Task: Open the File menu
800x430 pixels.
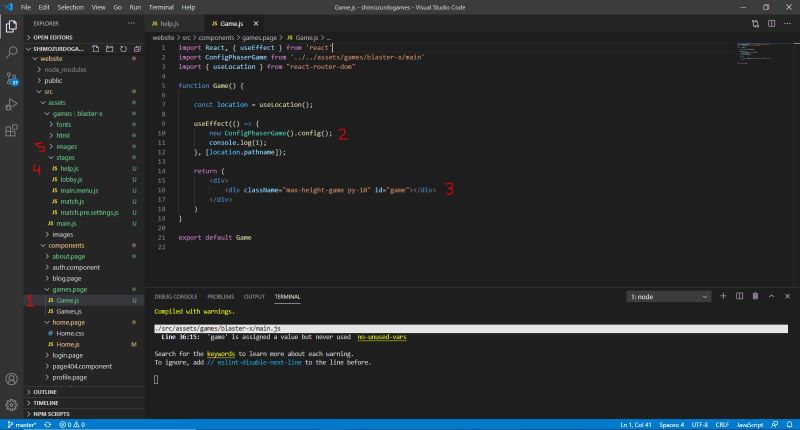Action: click(x=26, y=7)
